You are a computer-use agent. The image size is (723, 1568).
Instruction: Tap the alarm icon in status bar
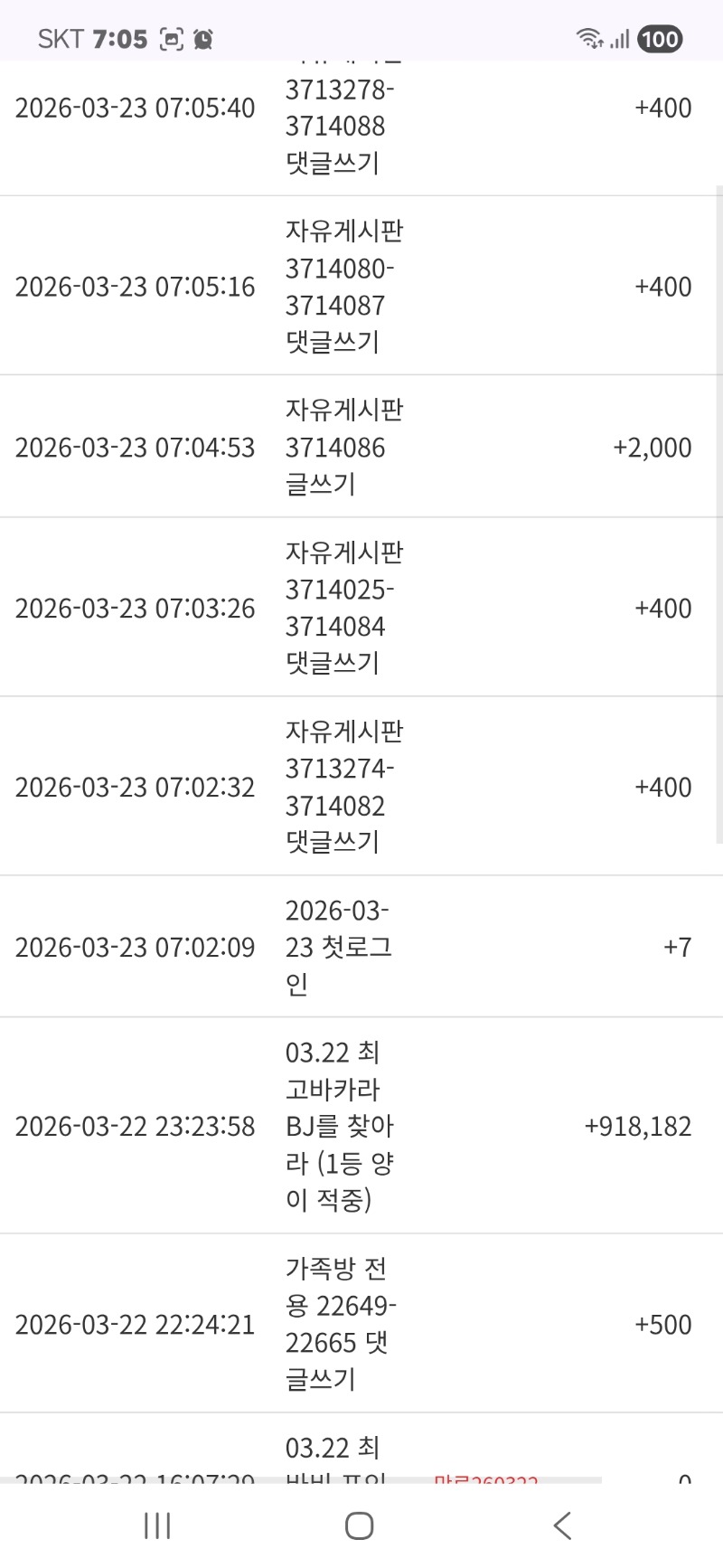click(203, 39)
